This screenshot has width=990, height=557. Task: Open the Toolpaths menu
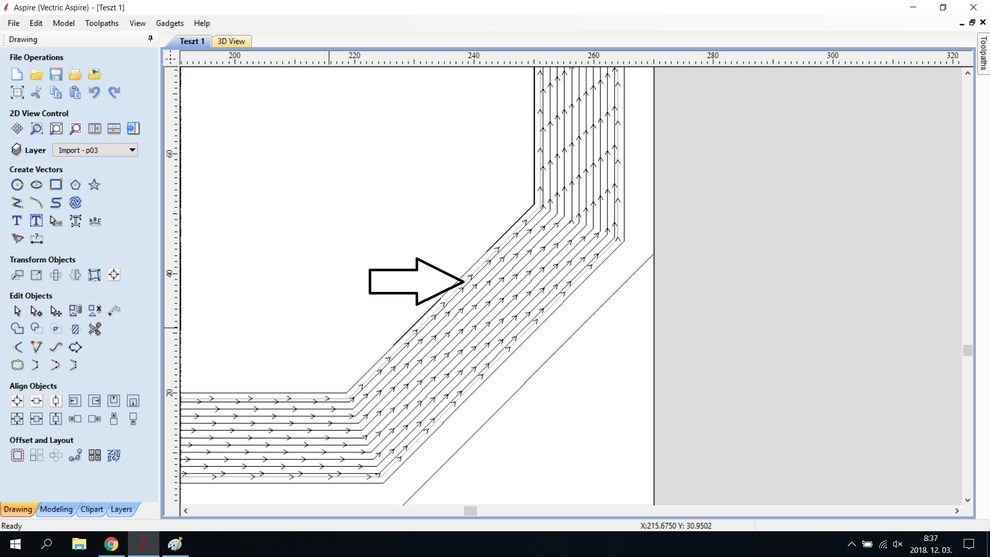coord(102,23)
